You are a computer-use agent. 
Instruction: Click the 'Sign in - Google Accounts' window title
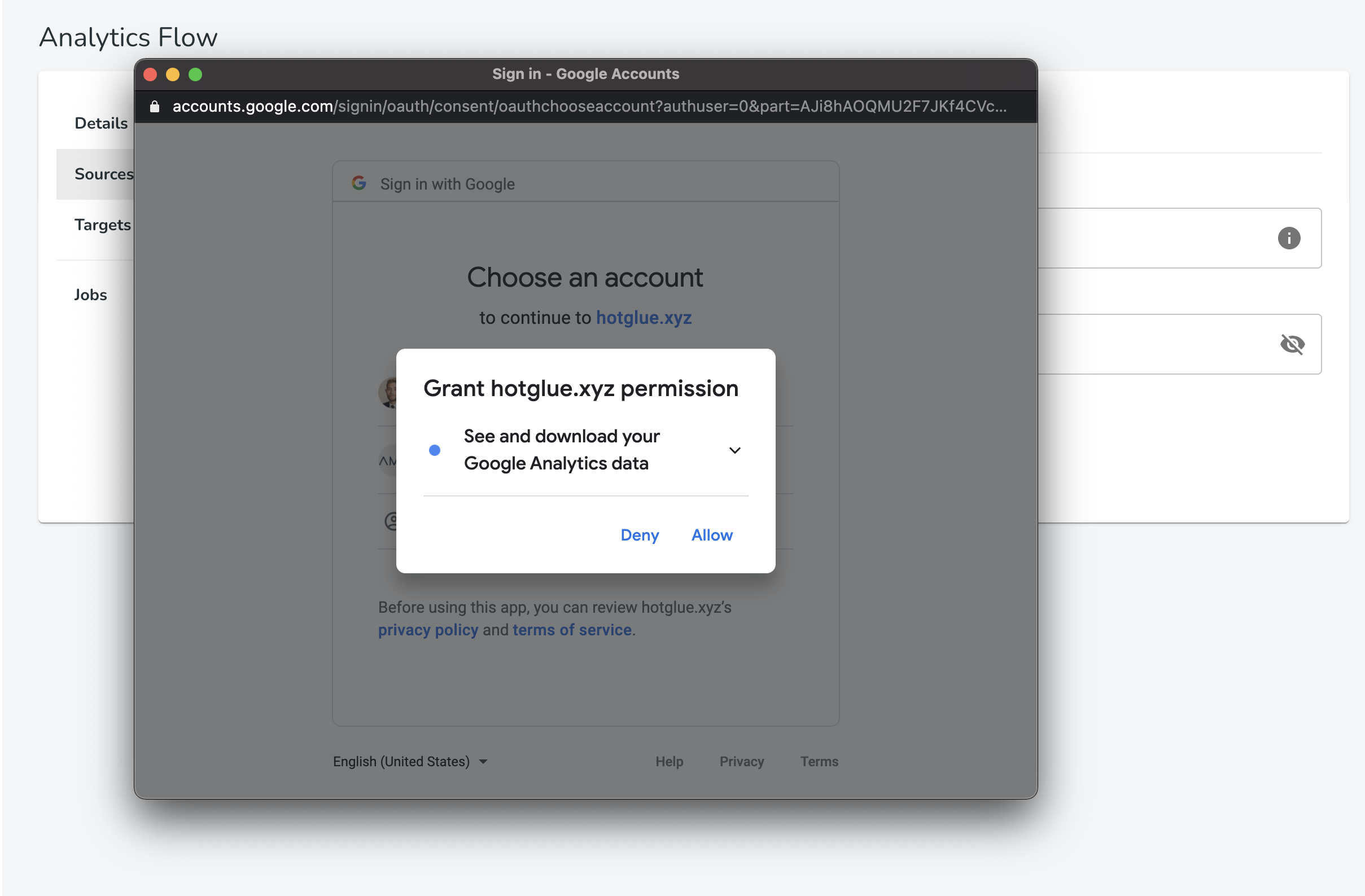click(x=585, y=74)
